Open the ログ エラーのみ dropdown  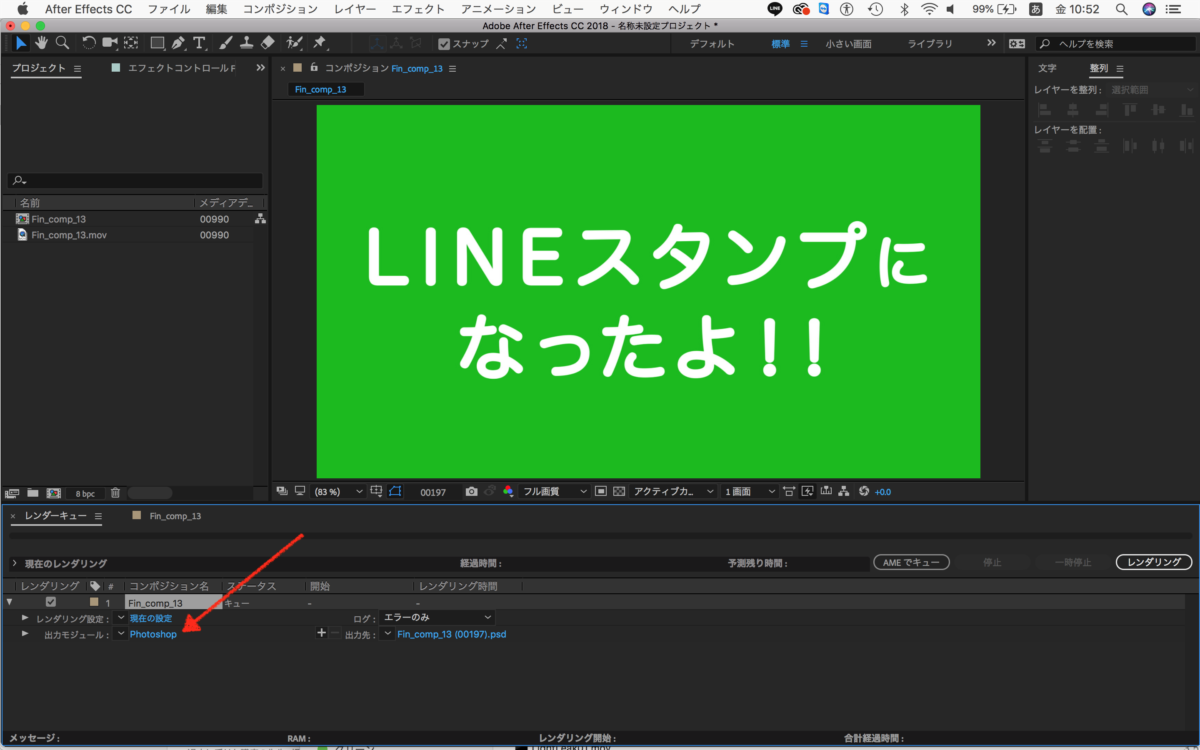pyautogui.click(x=438, y=618)
